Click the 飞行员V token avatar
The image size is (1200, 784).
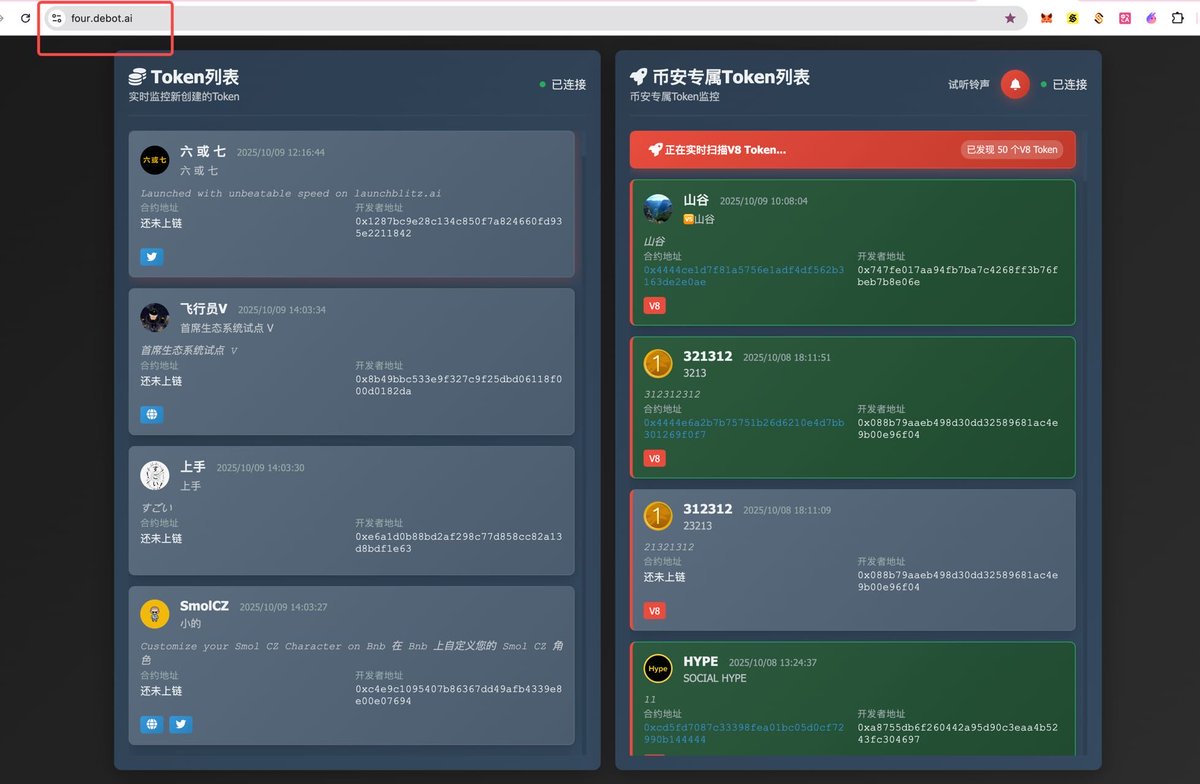(155, 318)
